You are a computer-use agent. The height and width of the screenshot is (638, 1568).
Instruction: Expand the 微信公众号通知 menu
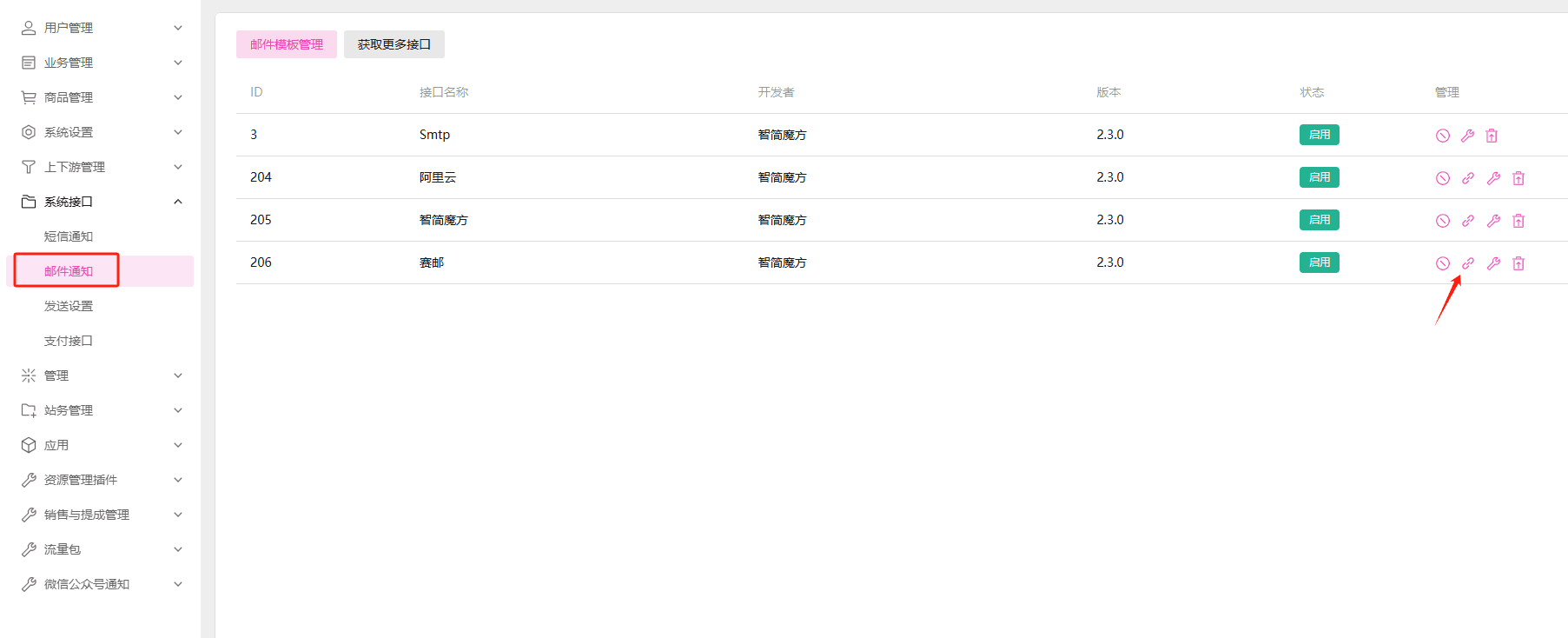(x=101, y=584)
